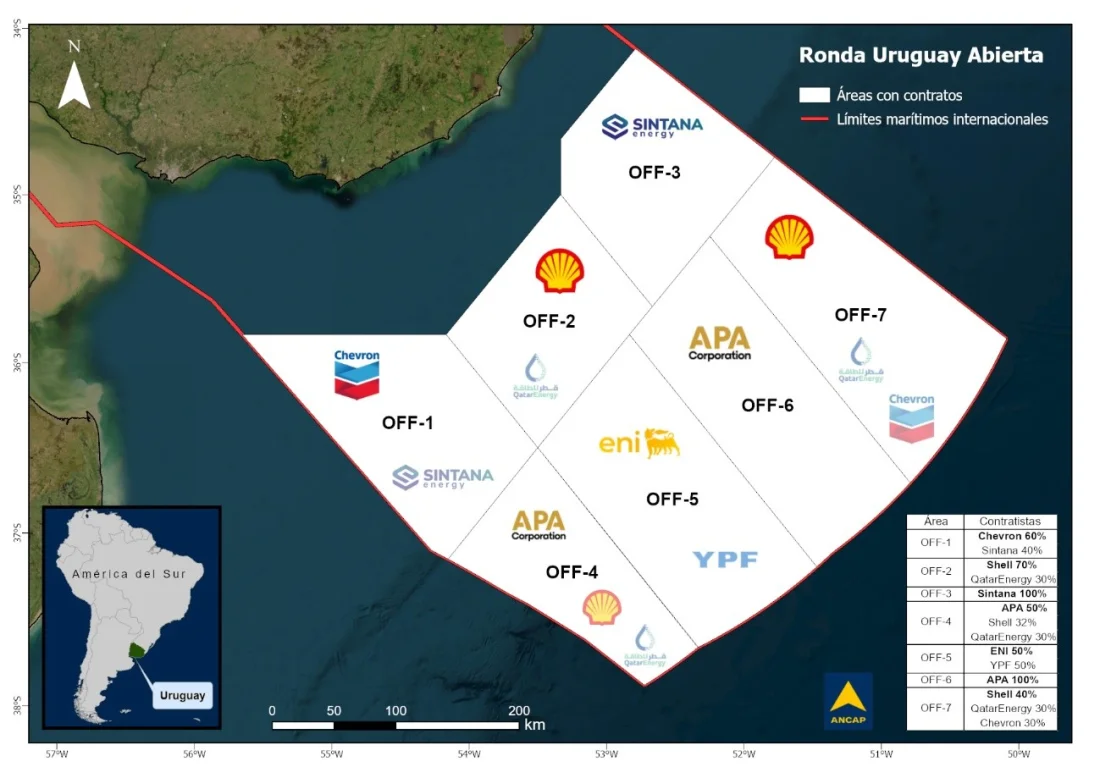Click the APA Corporation logo above OFF-6
The width and height of the screenshot is (1100, 778).
coord(720,344)
